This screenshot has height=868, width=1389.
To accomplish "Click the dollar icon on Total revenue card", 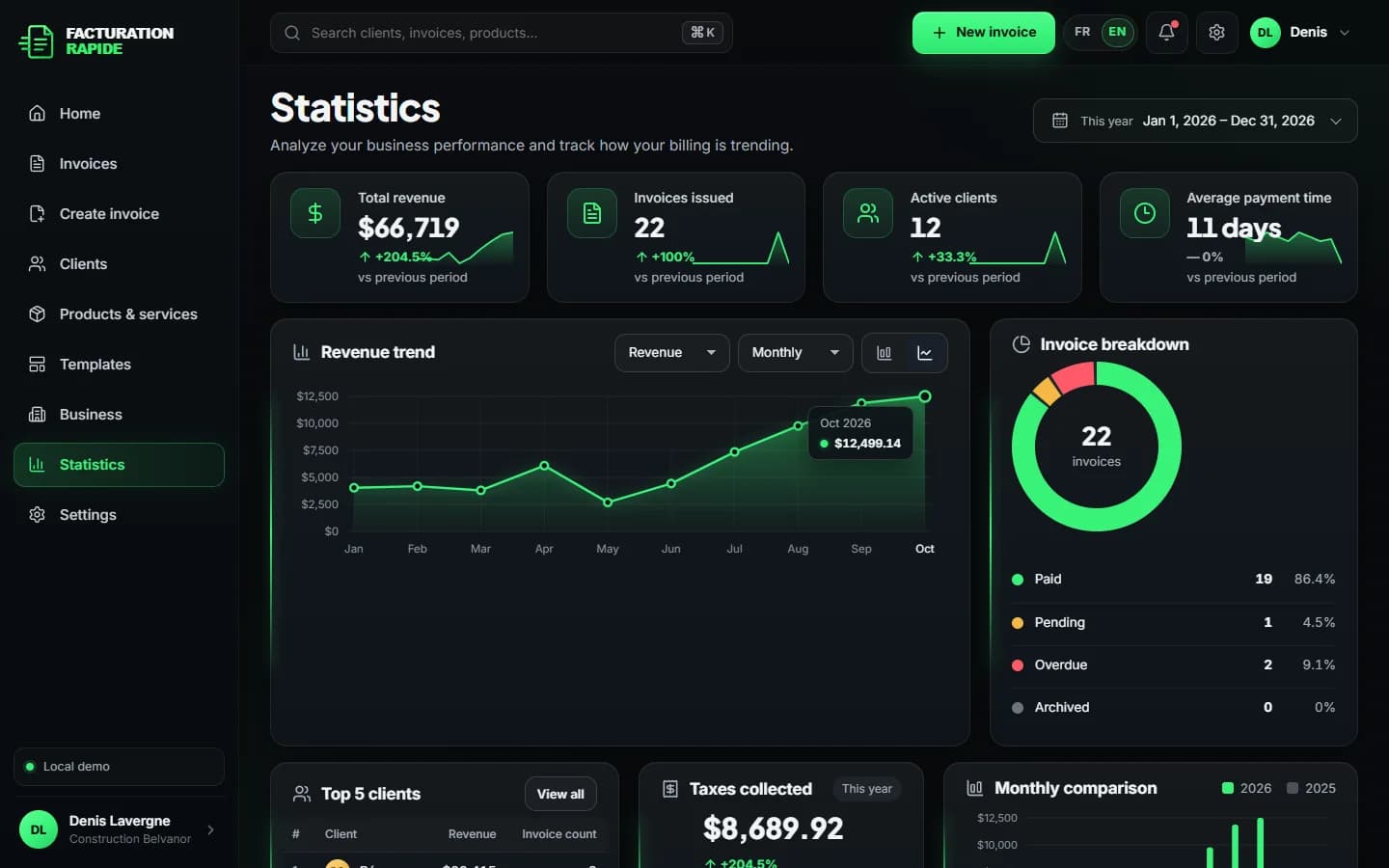I will pyautogui.click(x=315, y=213).
